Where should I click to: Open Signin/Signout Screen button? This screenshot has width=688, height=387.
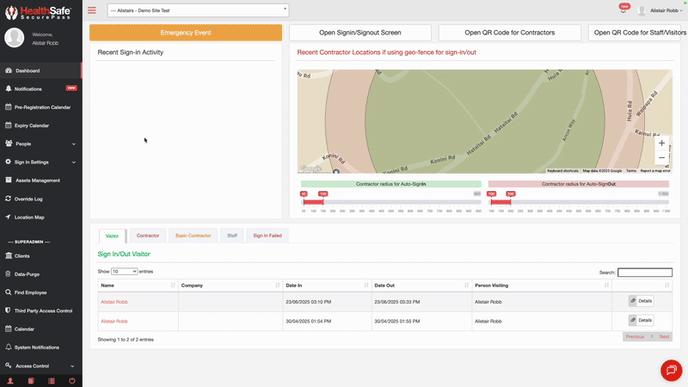point(360,32)
